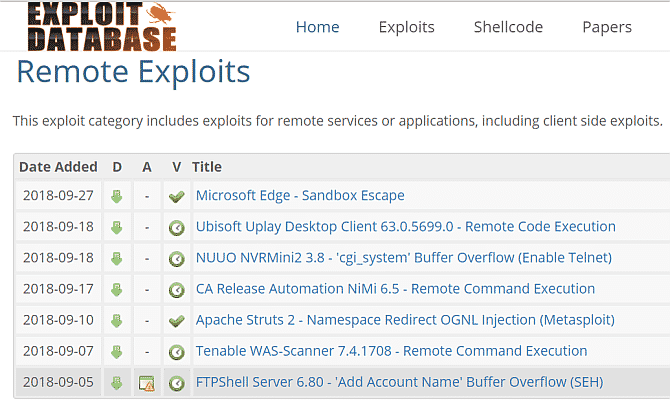Image resolution: width=670 pixels, height=401 pixels.
Task: Click download arrow for Ubisoft Uplay exploit
Action: [117, 227]
